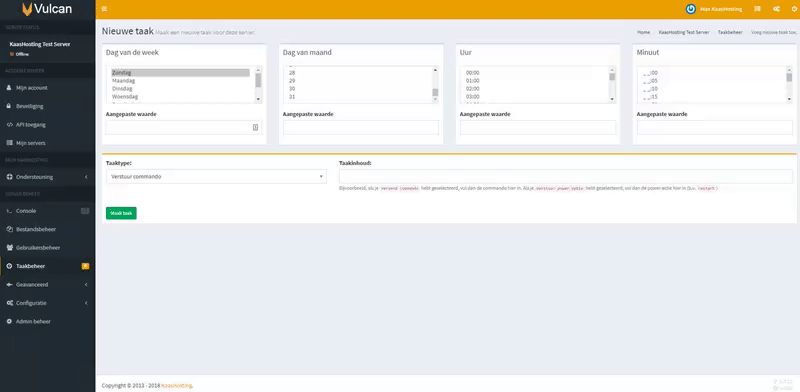Focus the Taakinhoud input field
This screenshot has height=392, width=800.
[x=566, y=177]
